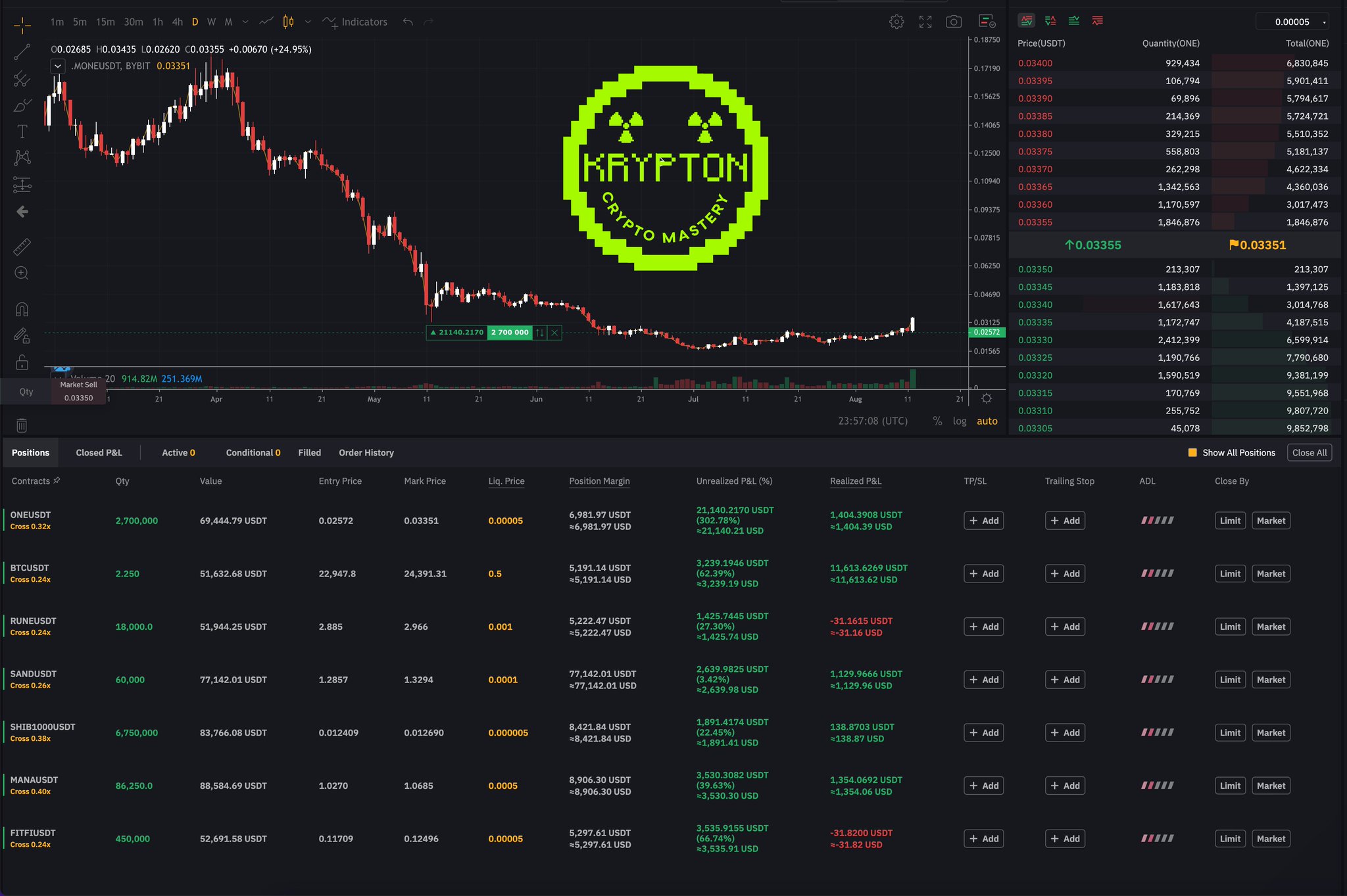The height and width of the screenshot is (896, 1347).
Task: Close the 2 700 000 position line X
Action: [554, 333]
